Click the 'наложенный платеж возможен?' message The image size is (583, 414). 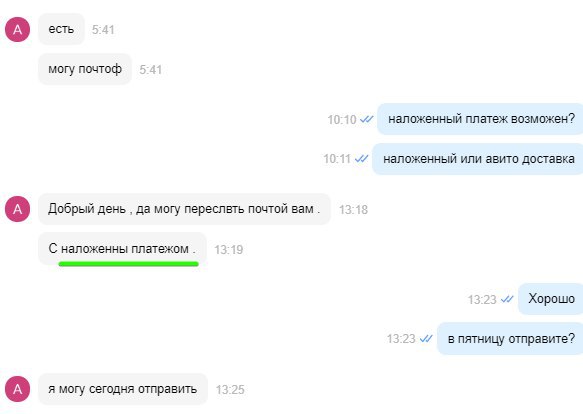[x=480, y=119]
